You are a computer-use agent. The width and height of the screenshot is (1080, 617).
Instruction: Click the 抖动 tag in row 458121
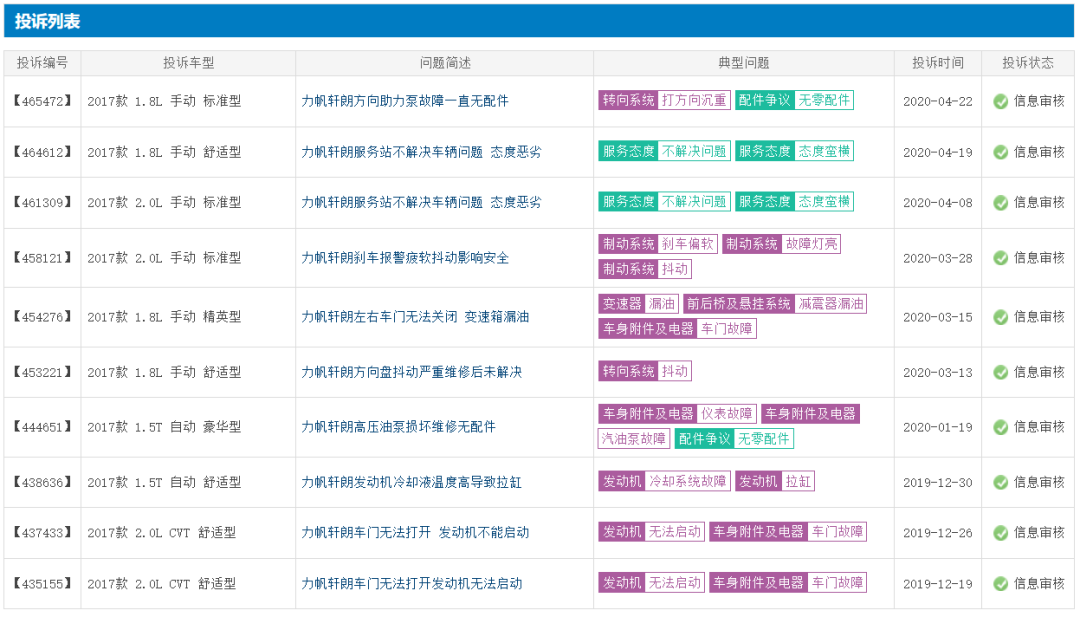pos(674,269)
